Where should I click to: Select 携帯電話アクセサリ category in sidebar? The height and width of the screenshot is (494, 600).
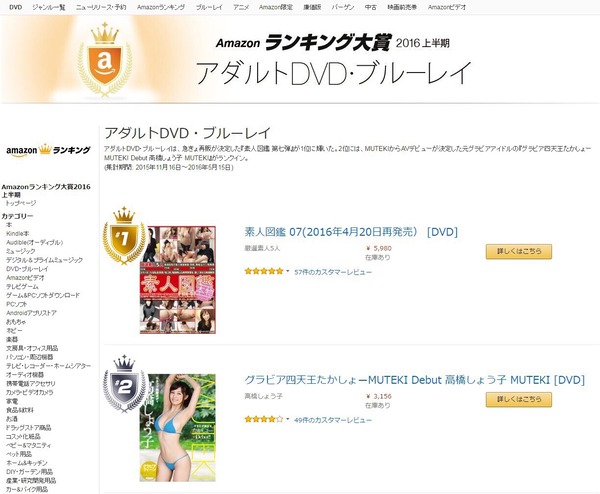tap(31, 383)
